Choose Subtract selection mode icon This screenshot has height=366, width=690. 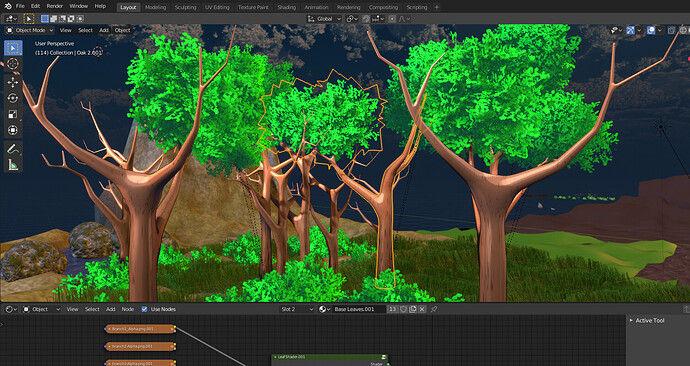pos(62,19)
